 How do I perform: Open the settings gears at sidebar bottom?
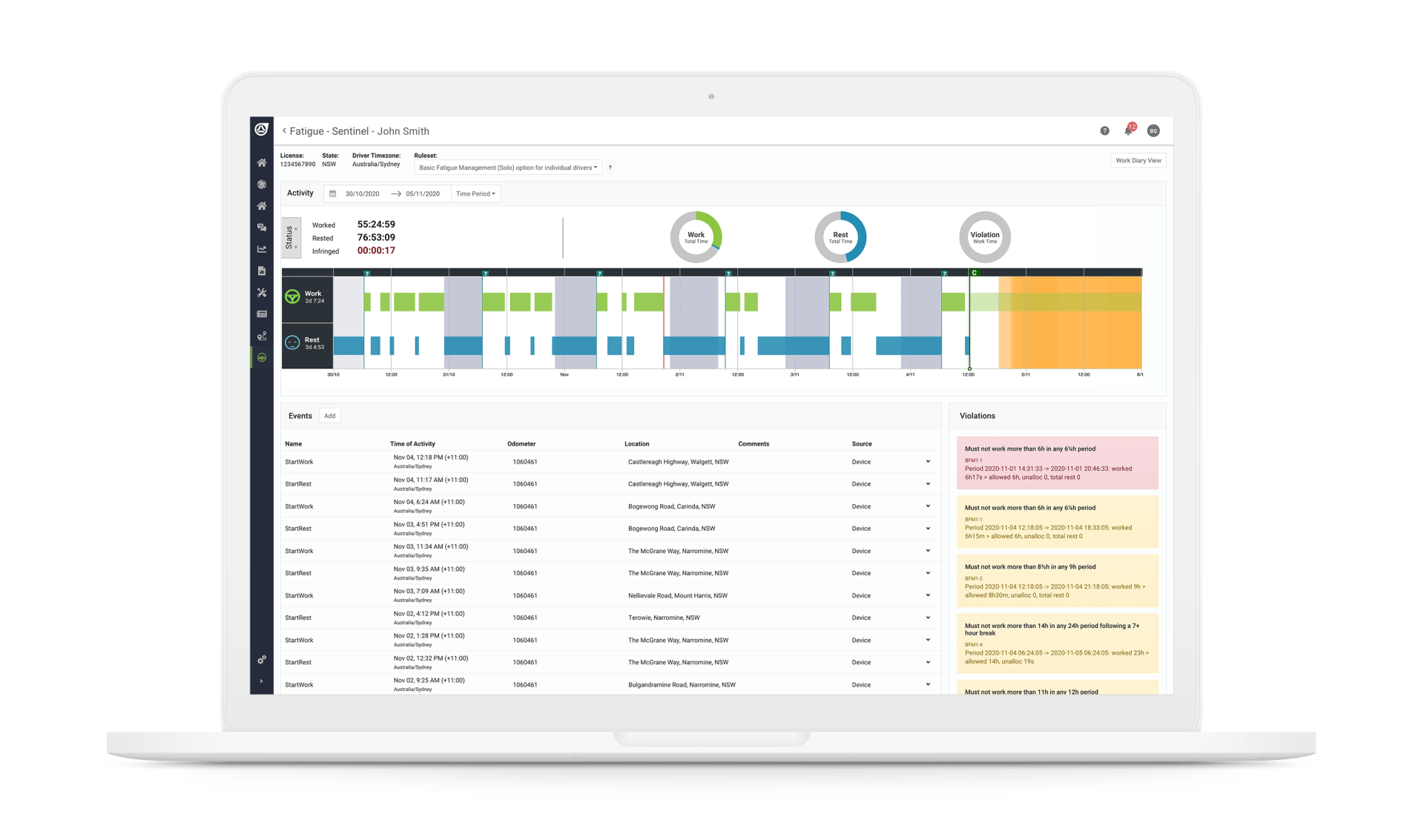pyautogui.click(x=262, y=660)
